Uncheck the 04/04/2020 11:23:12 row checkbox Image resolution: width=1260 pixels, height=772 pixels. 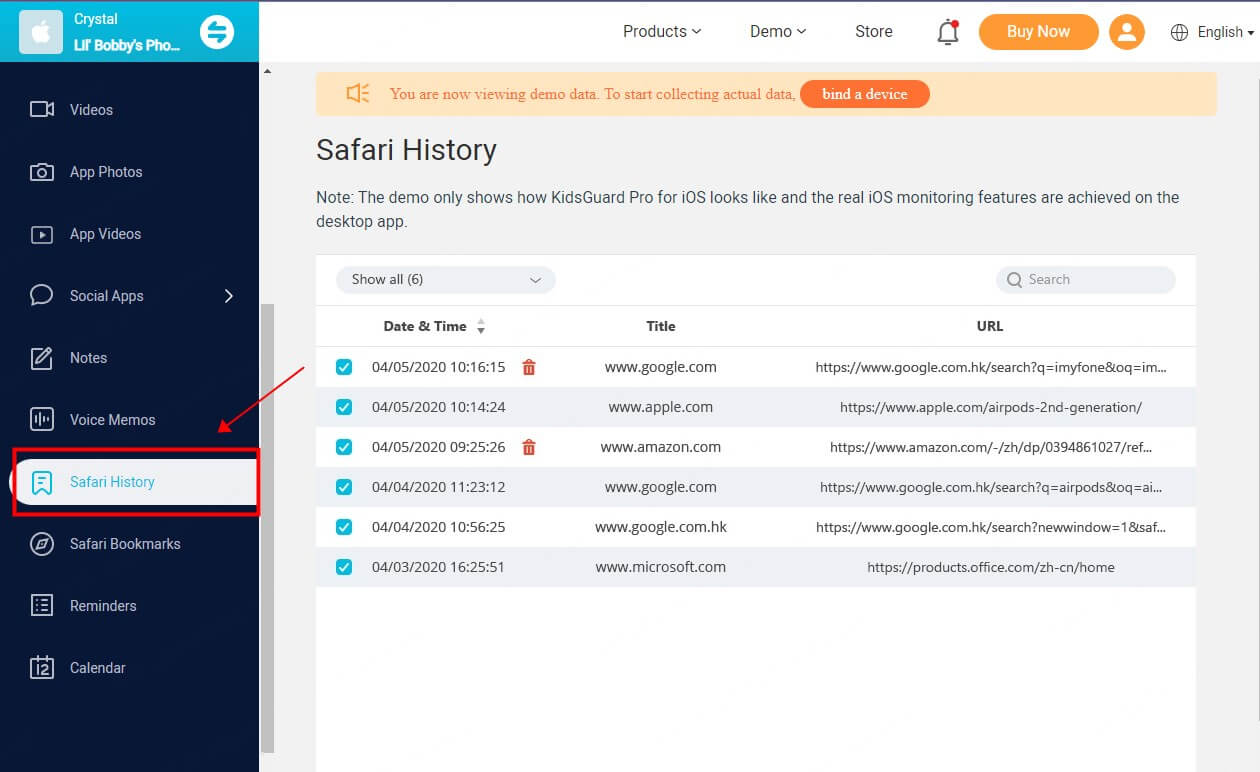[344, 487]
